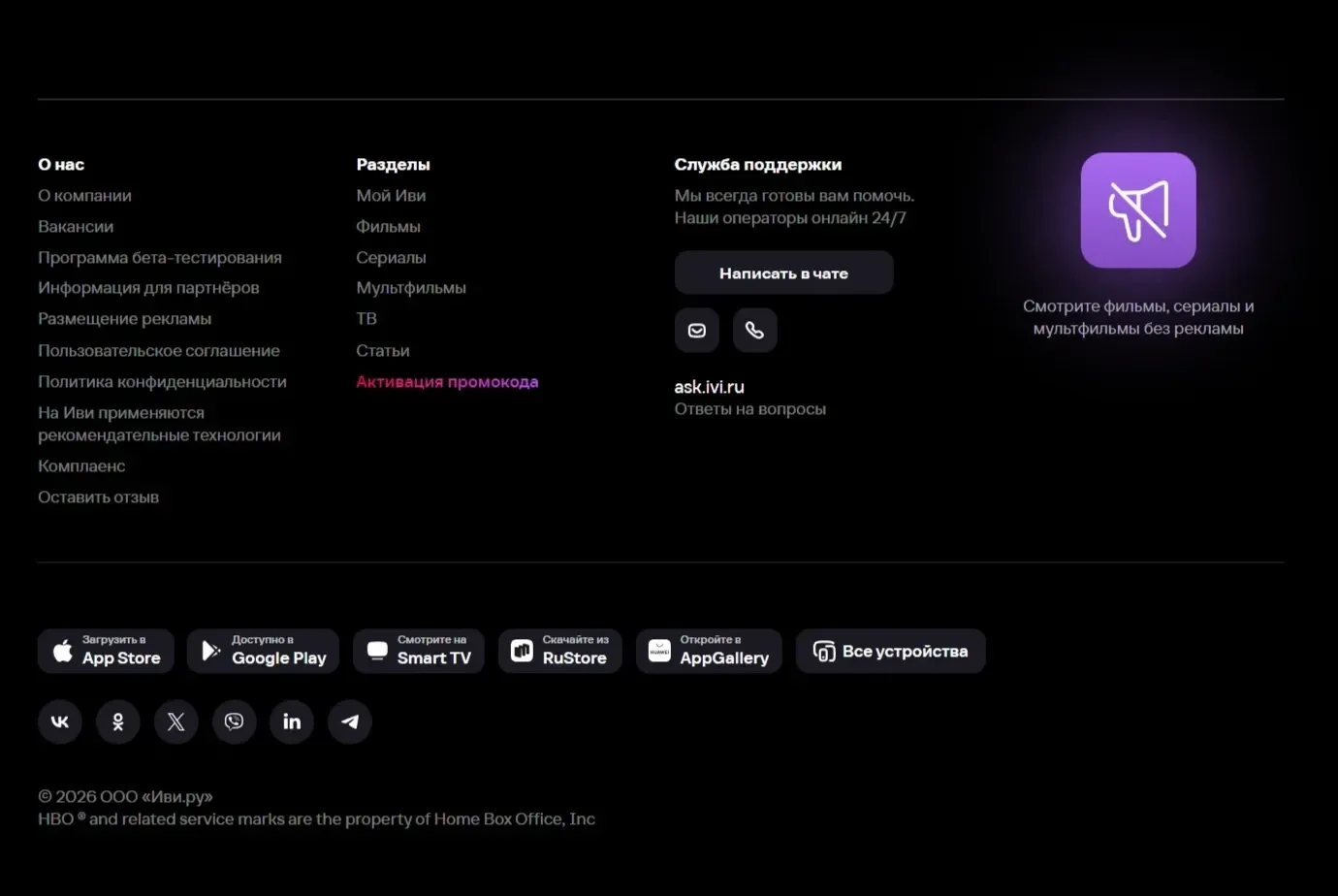Image resolution: width=1338 pixels, height=896 pixels.
Task: Open "Программа бета-тестирования" link
Action: [x=160, y=257]
